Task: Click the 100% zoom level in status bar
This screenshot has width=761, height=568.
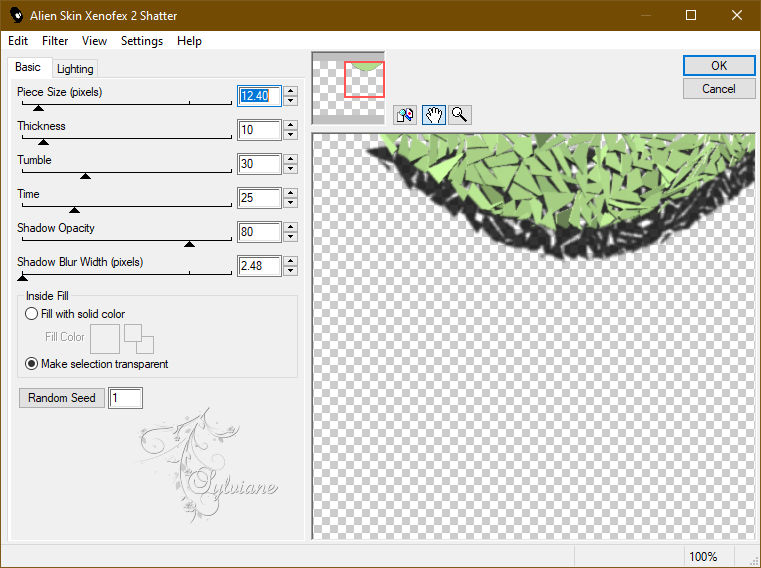Action: pos(703,556)
